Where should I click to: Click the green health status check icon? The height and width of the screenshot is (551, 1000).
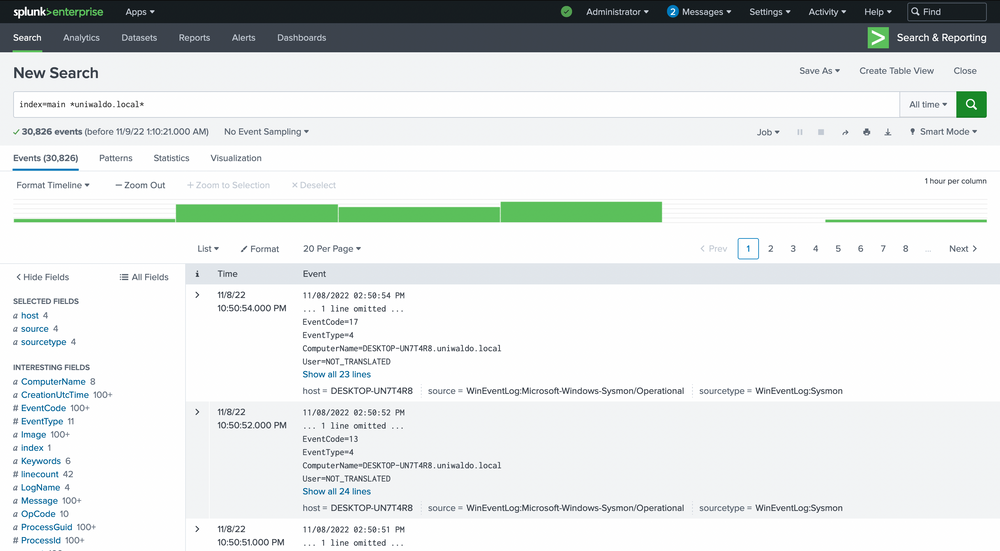(x=566, y=12)
